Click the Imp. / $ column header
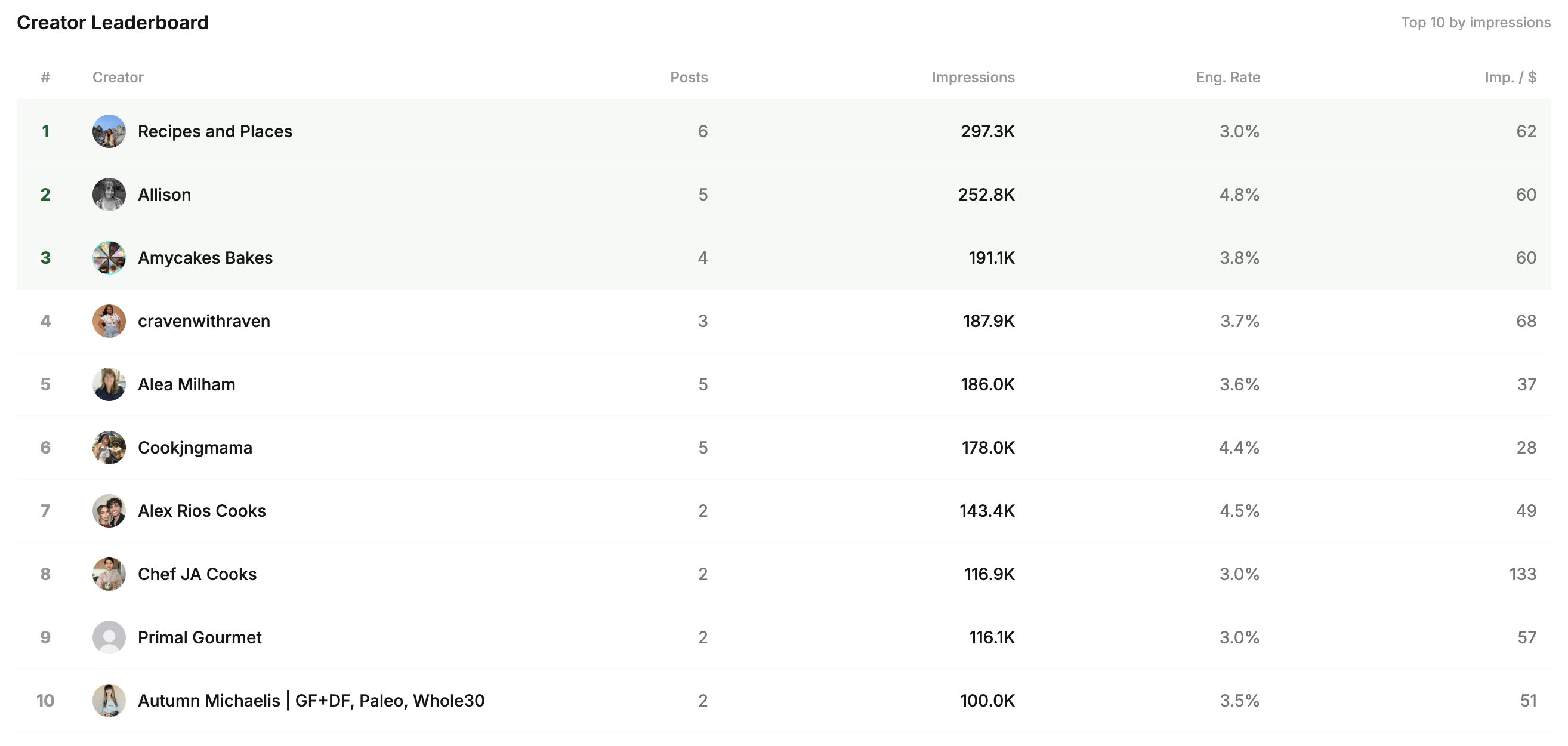The width and height of the screenshot is (1568, 746). (1510, 78)
